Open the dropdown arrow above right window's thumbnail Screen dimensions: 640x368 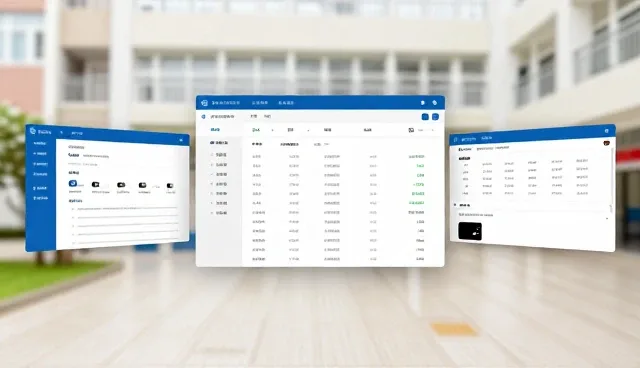pyautogui.click(x=607, y=219)
